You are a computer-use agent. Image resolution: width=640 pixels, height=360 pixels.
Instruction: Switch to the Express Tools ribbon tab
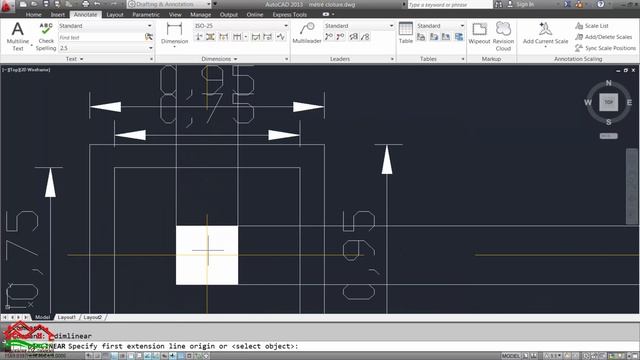(289, 14)
